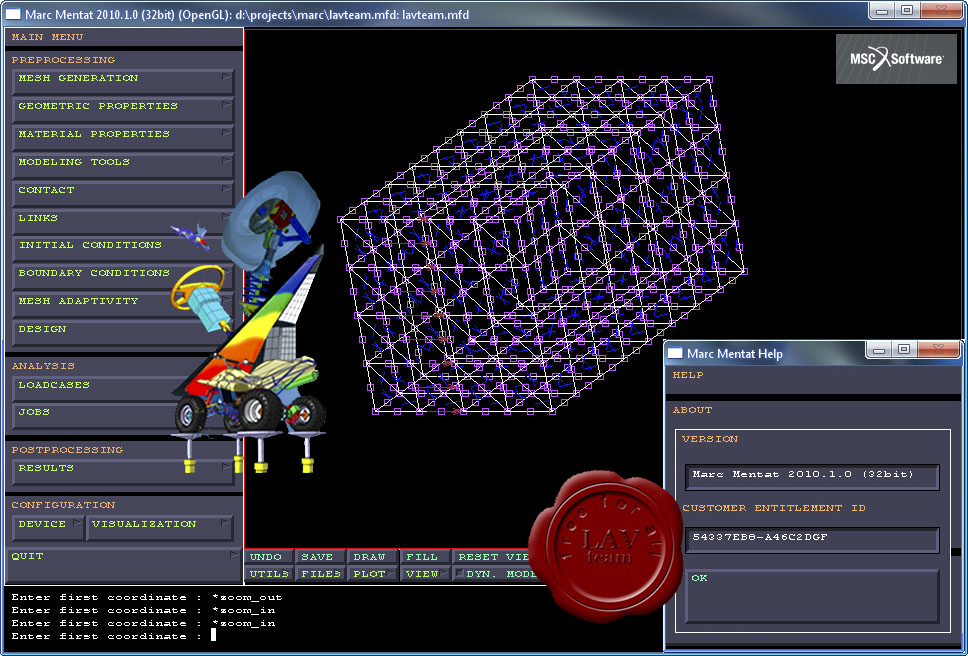
Task: Click the PREPROCESSING section label
Action: point(64,60)
